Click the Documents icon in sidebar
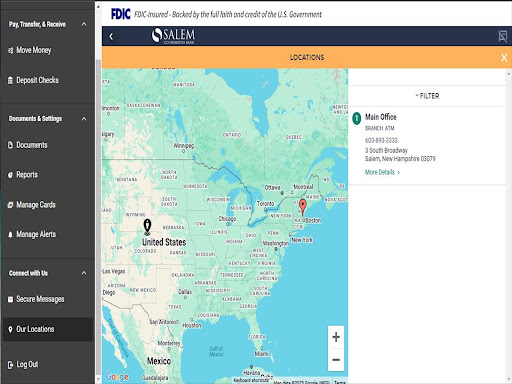The height and width of the screenshot is (384, 512). [10, 145]
